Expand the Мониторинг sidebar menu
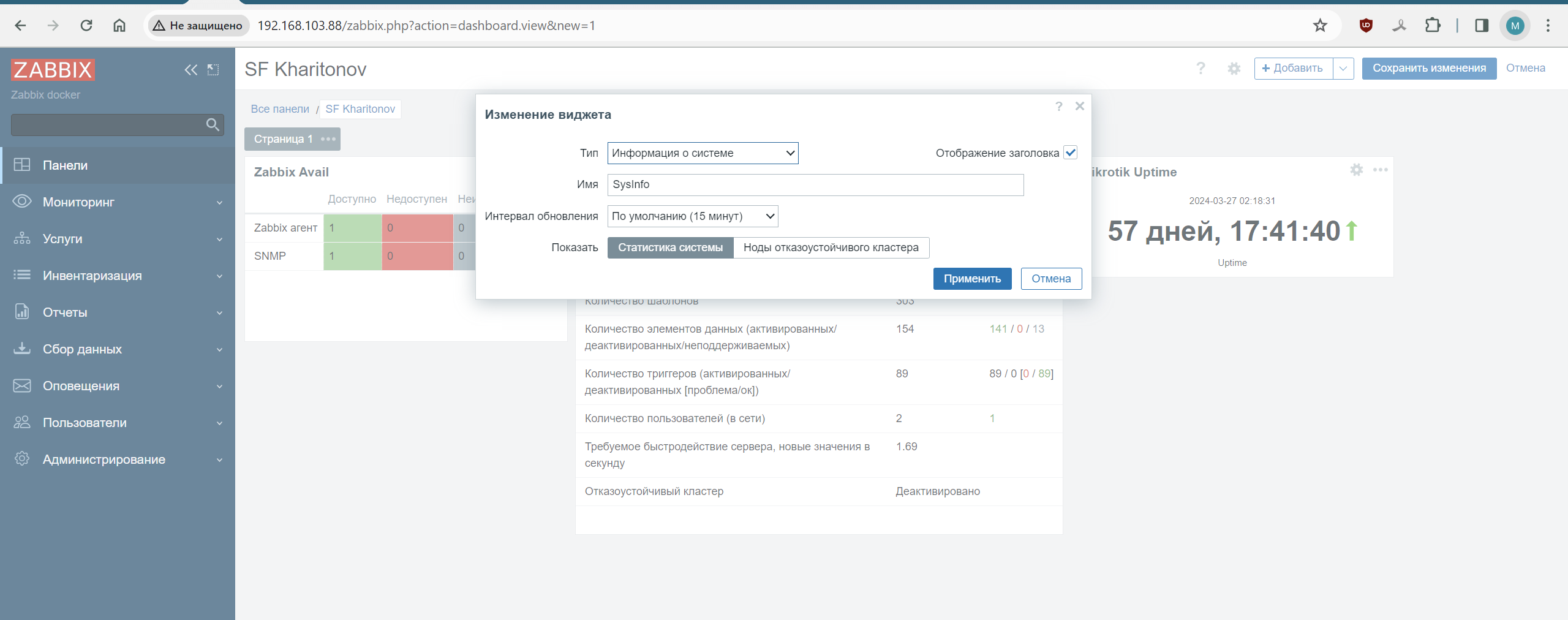 coord(118,202)
